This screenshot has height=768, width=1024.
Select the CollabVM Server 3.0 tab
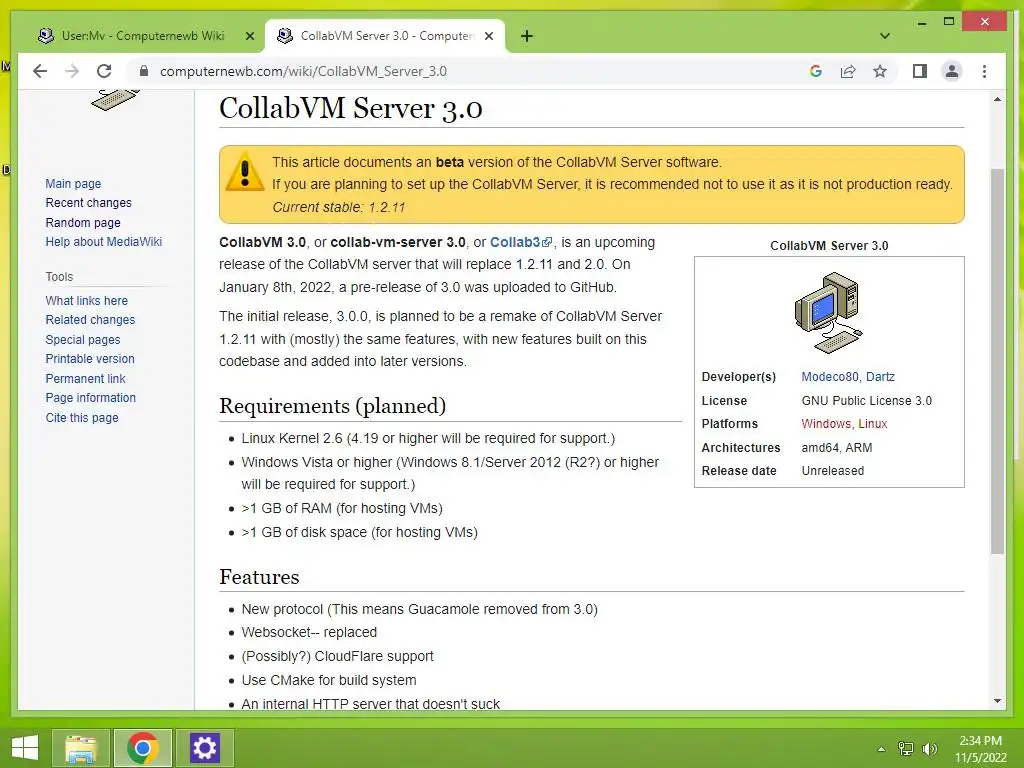pos(385,36)
